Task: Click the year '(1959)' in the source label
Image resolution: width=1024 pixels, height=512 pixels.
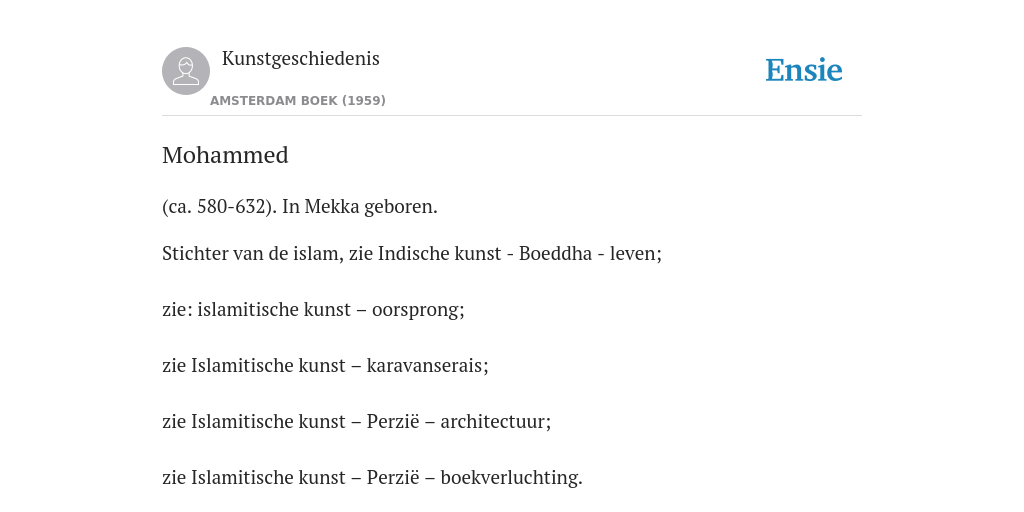Action: click(x=364, y=101)
